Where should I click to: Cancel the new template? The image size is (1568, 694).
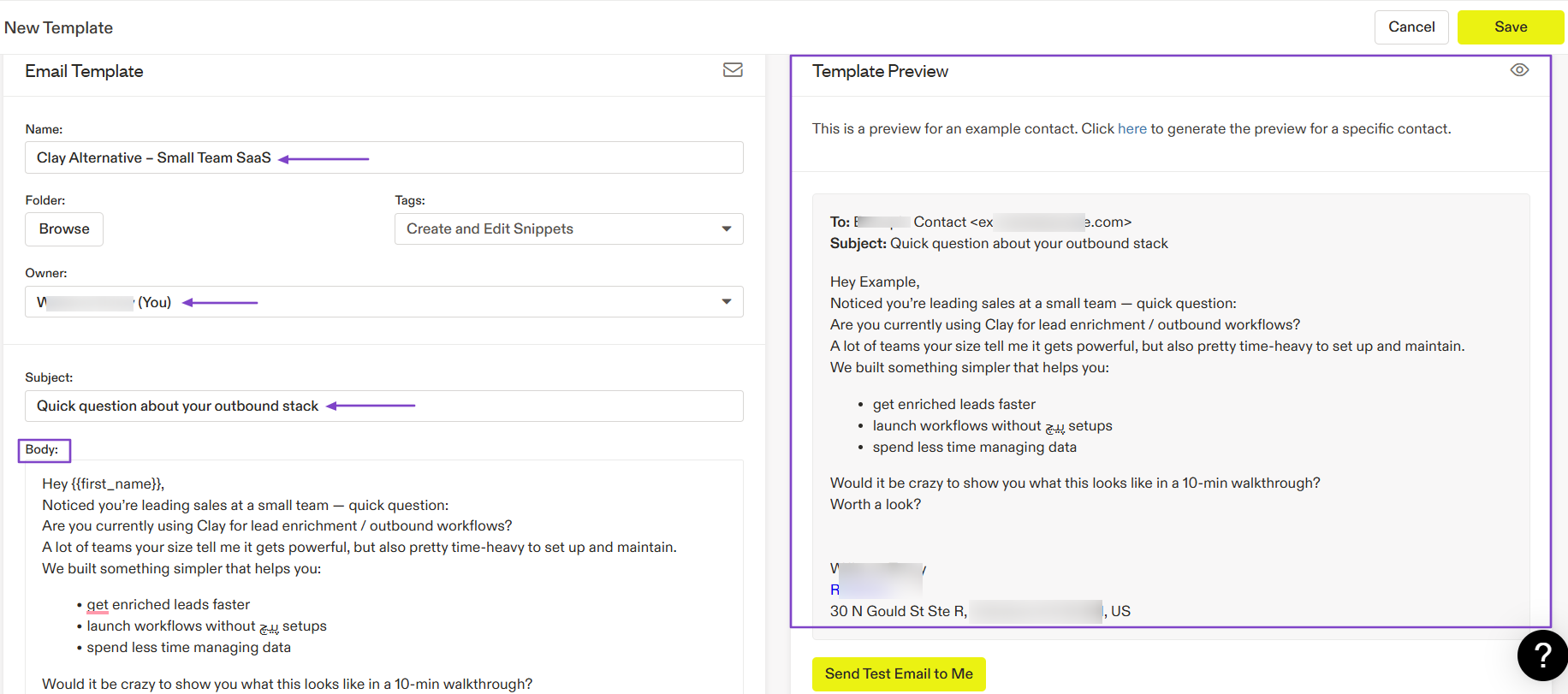(1411, 27)
